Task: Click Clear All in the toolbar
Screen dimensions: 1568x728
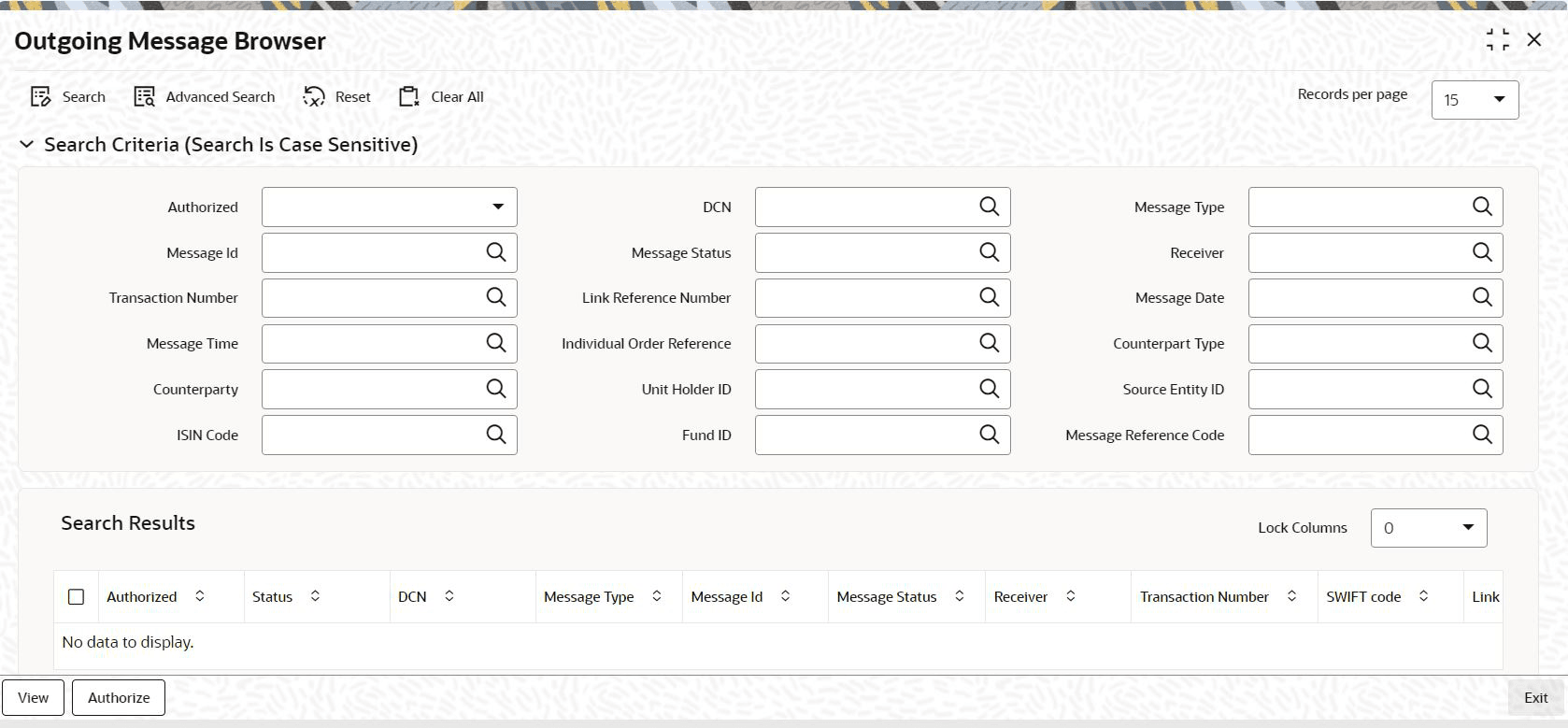Action: point(441,97)
